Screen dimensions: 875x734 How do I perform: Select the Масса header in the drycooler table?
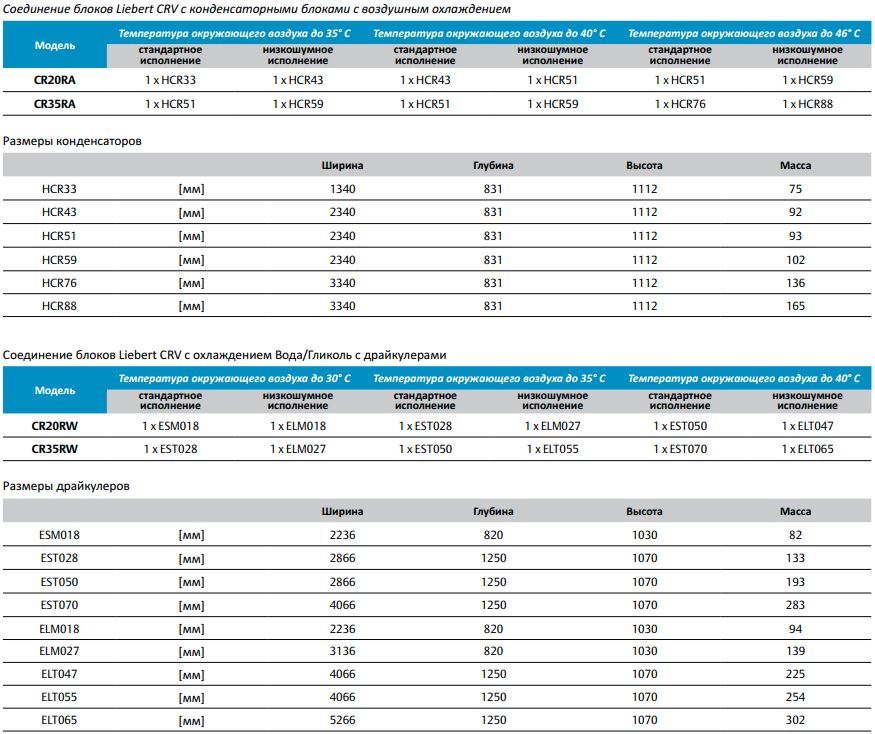(x=795, y=511)
